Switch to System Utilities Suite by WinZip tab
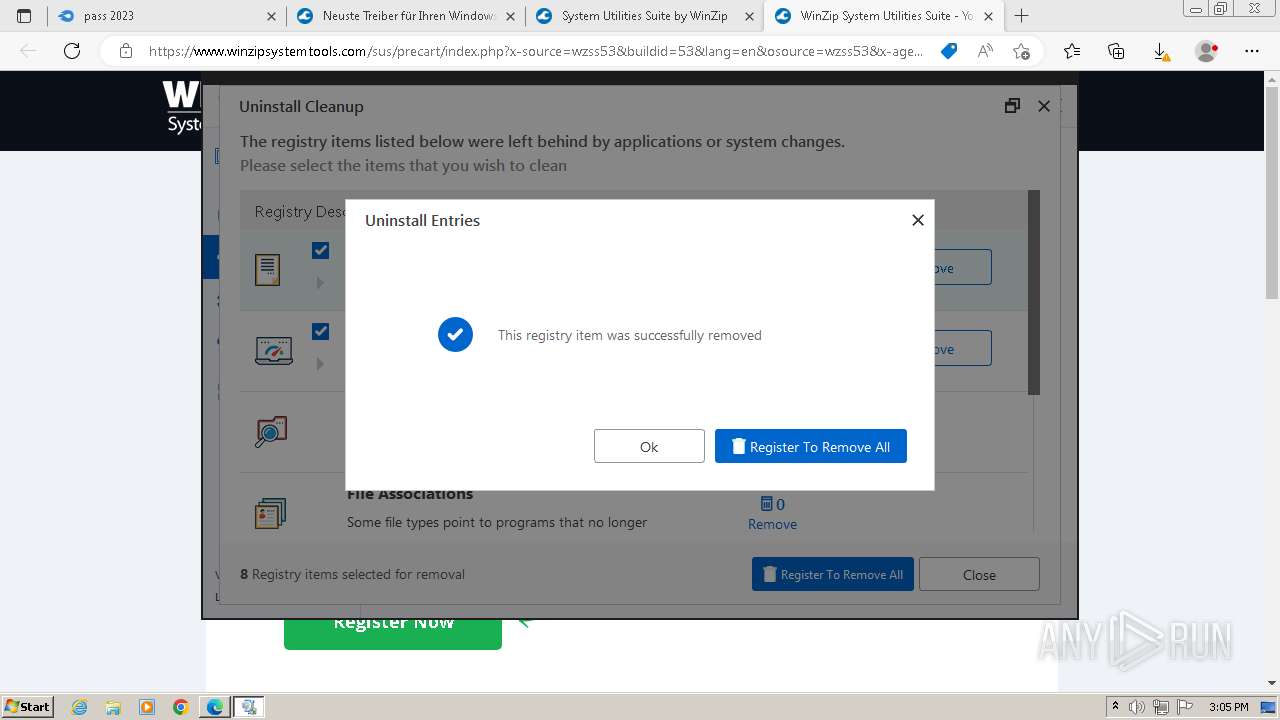1280x720 pixels. (643, 16)
